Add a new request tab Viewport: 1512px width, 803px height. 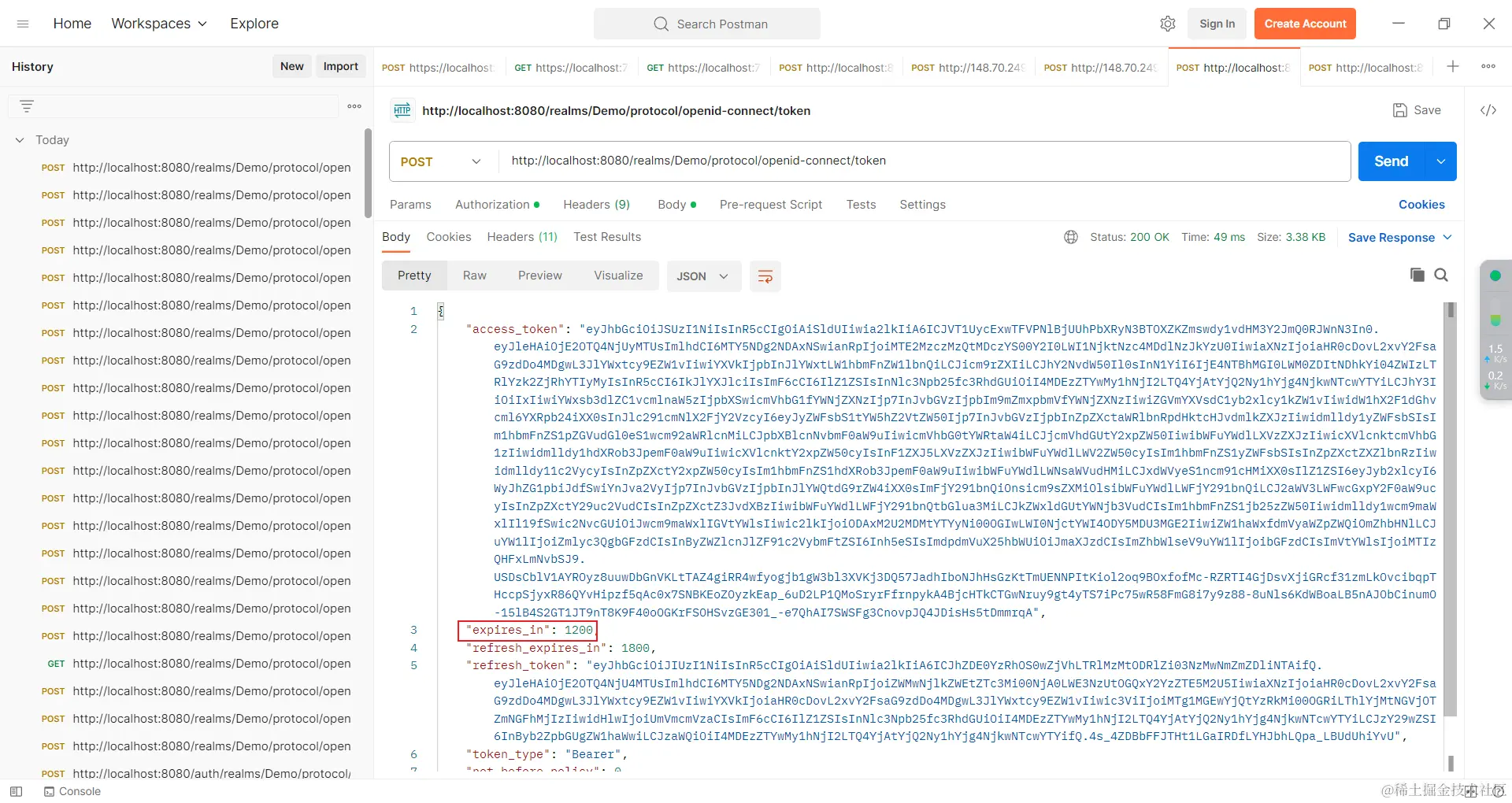click(x=1453, y=67)
